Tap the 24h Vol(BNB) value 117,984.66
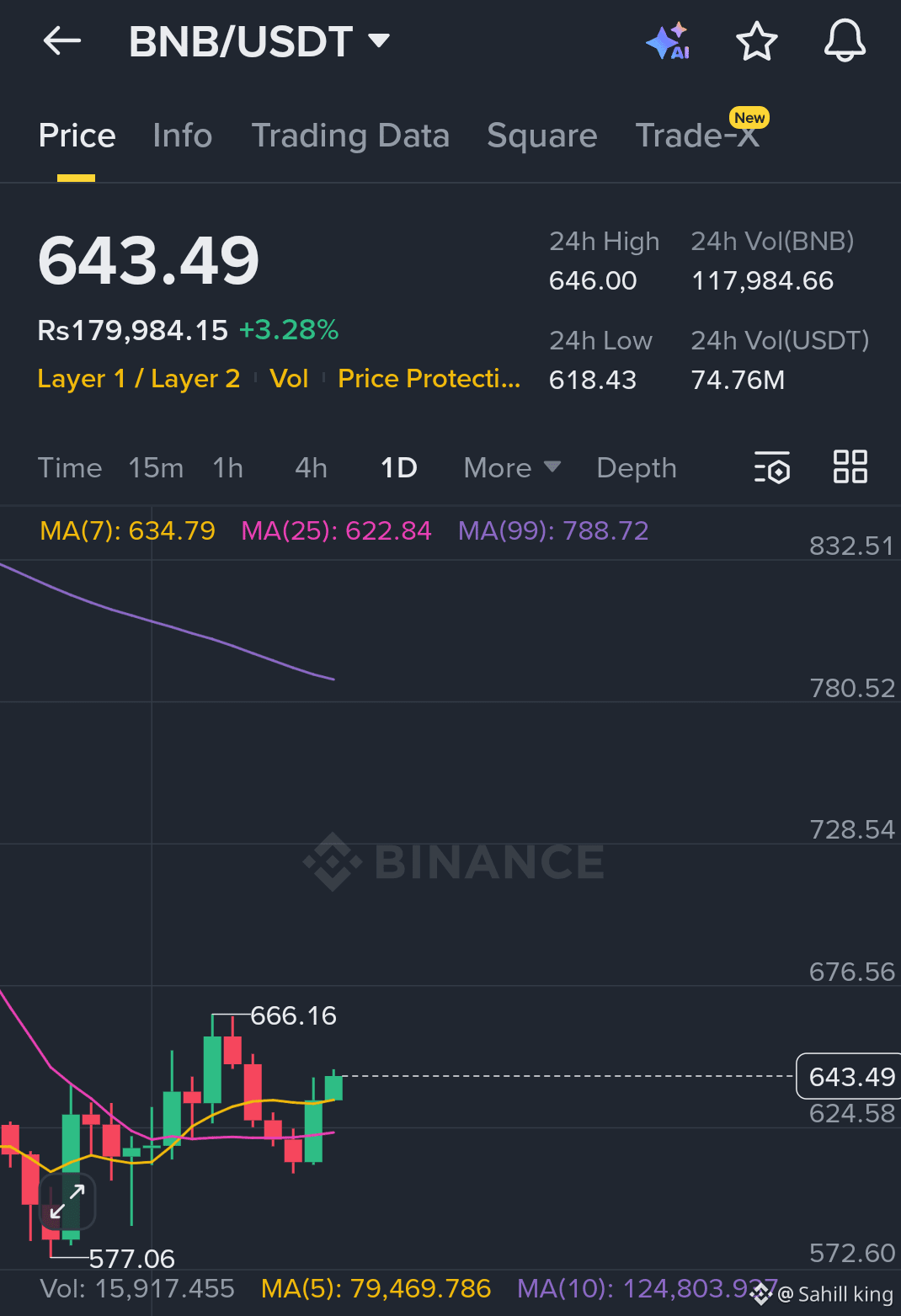 (762, 280)
